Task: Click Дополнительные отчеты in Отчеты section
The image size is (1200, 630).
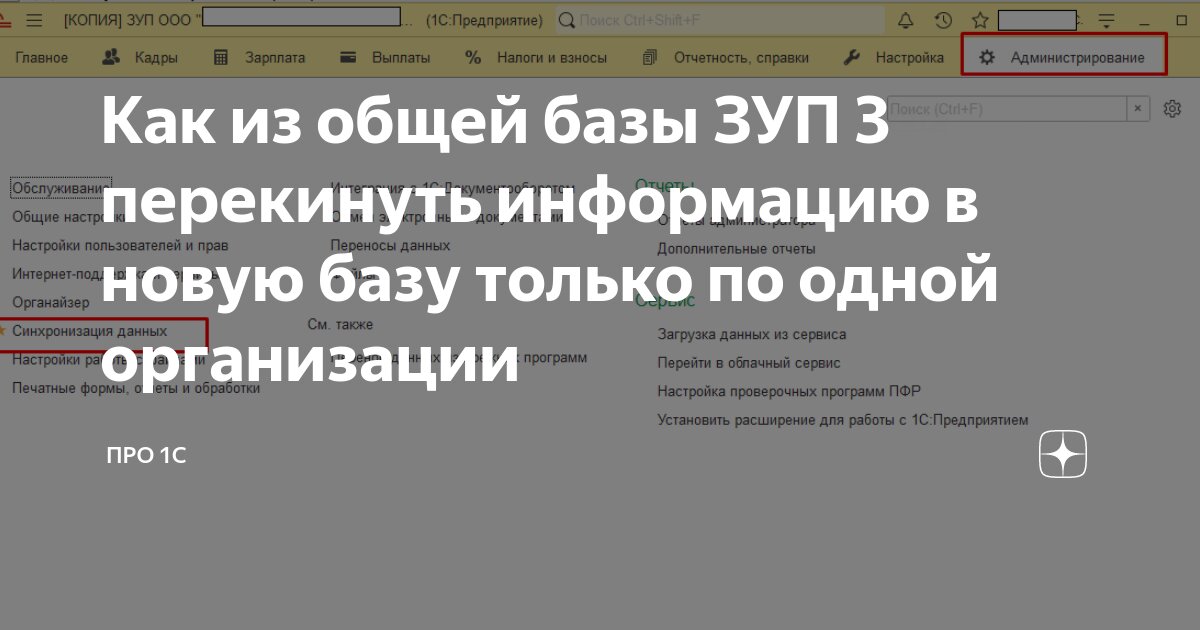Action: [x=736, y=248]
